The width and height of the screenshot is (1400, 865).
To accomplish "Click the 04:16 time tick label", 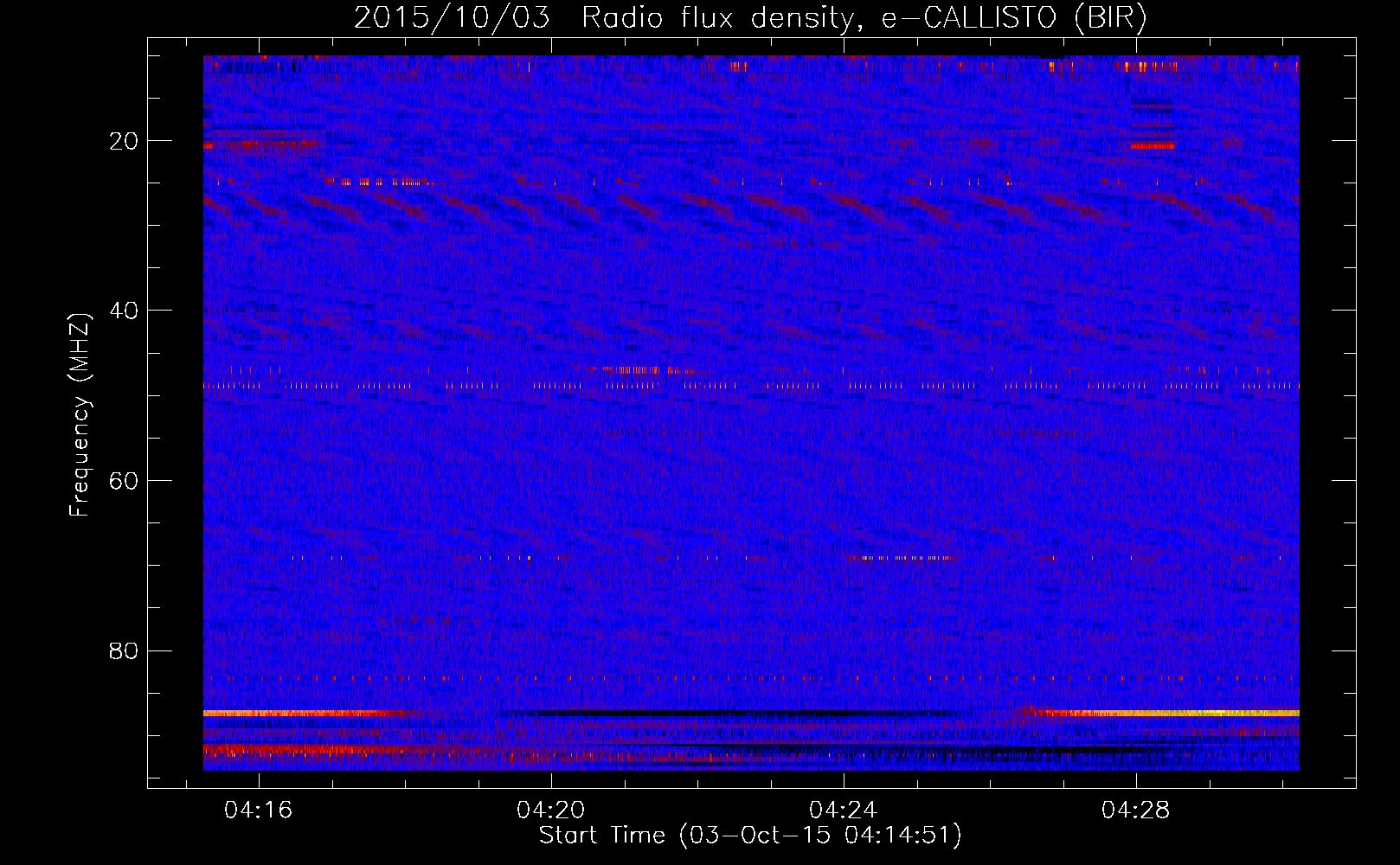I will coord(259,811).
